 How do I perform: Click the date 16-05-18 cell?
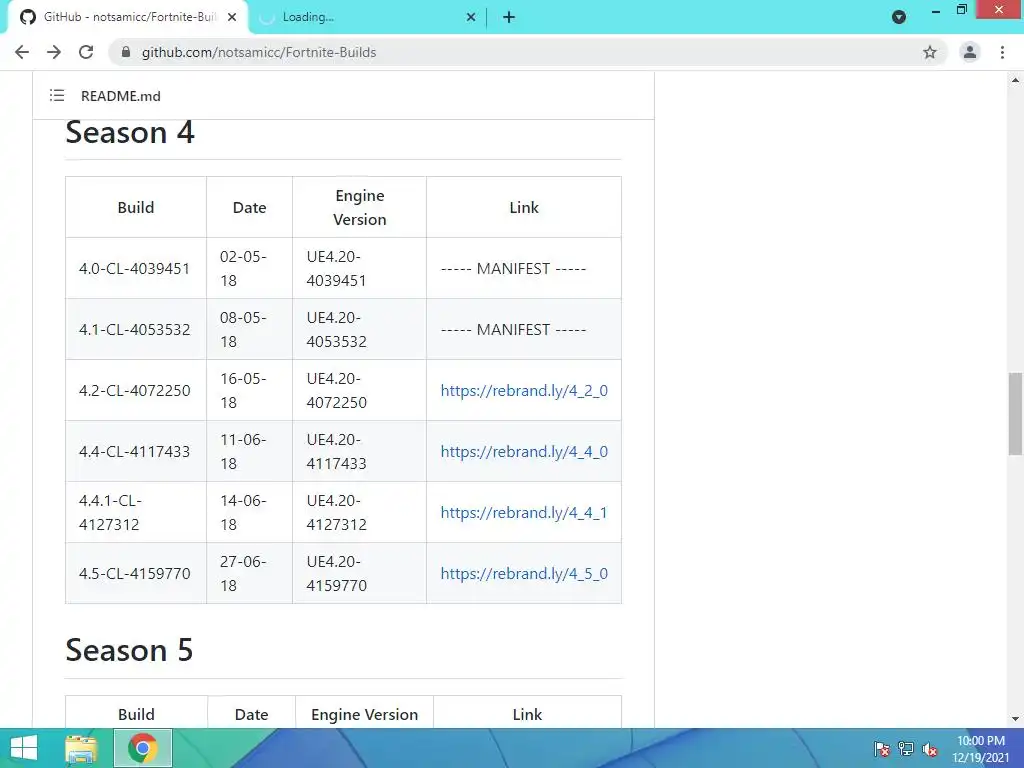pos(249,391)
